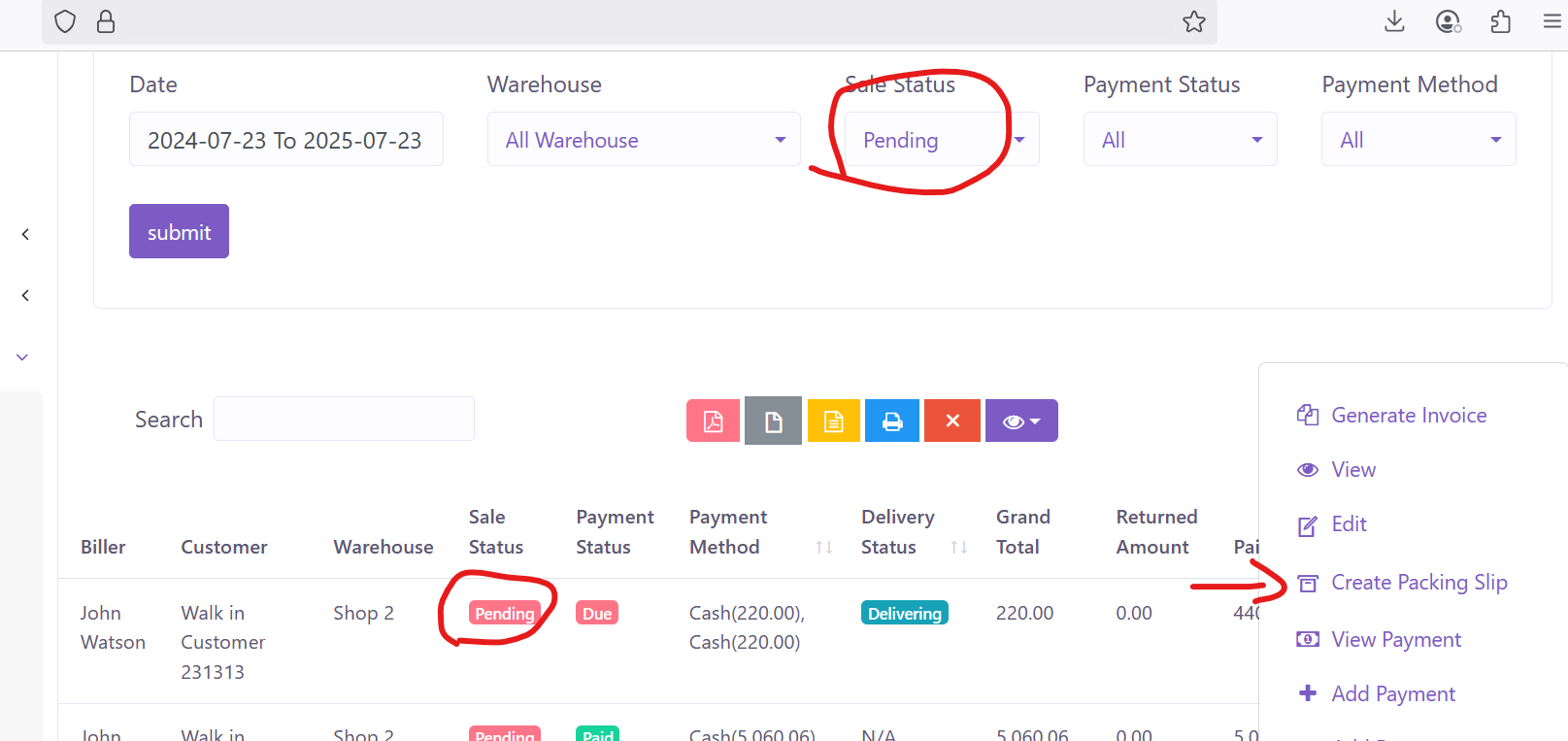Click Add Payment in the menu

pos(1392,694)
